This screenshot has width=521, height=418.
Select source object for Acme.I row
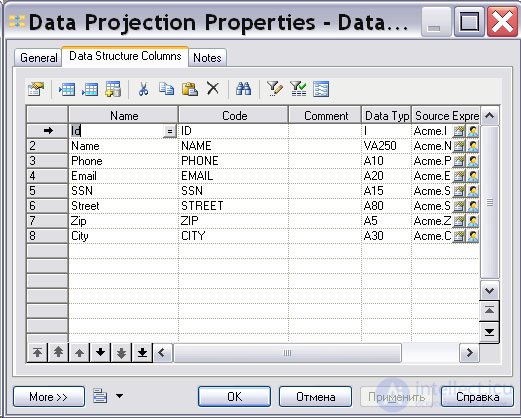[x=473, y=131]
